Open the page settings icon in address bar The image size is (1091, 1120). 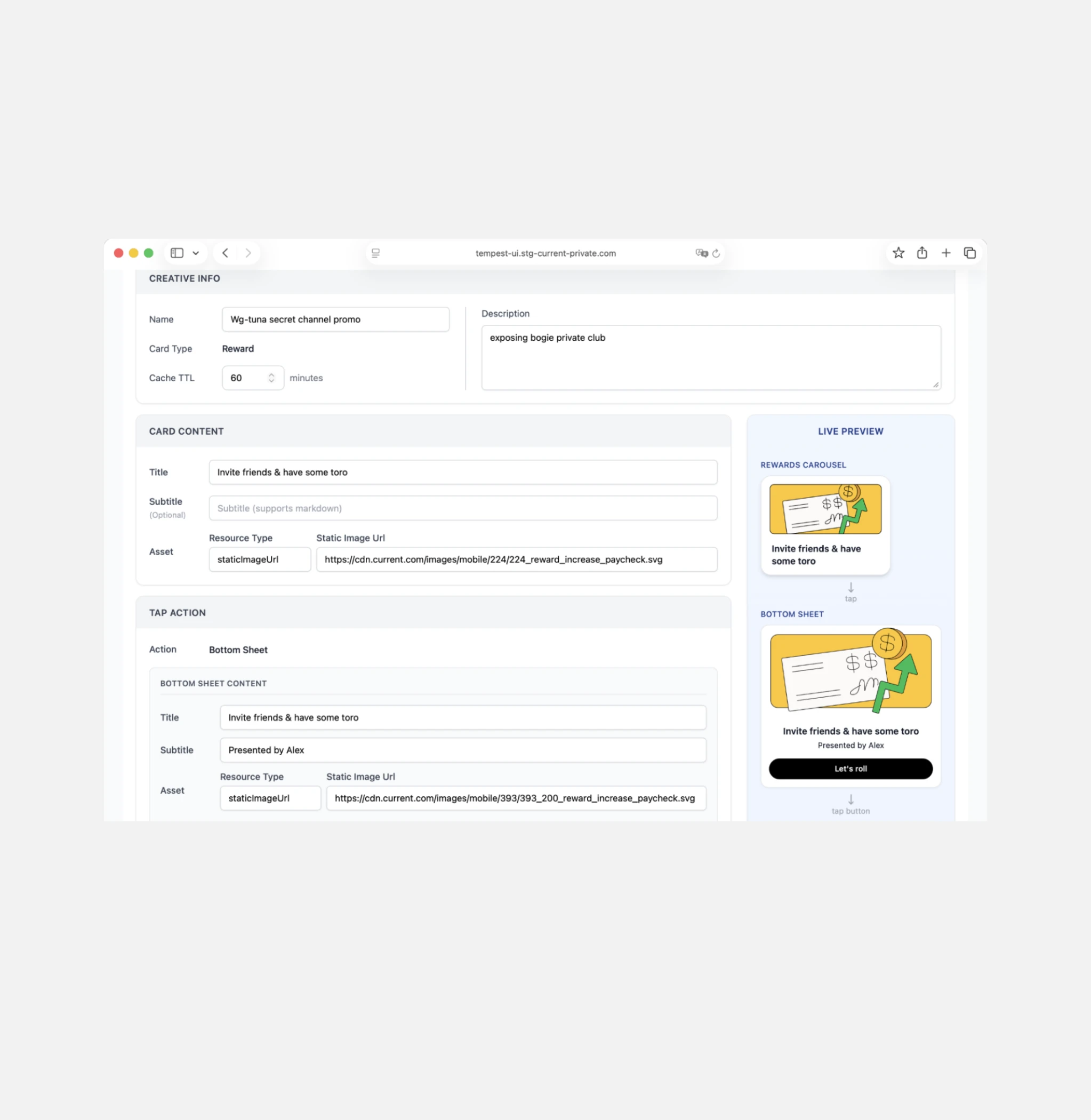tap(376, 253)
